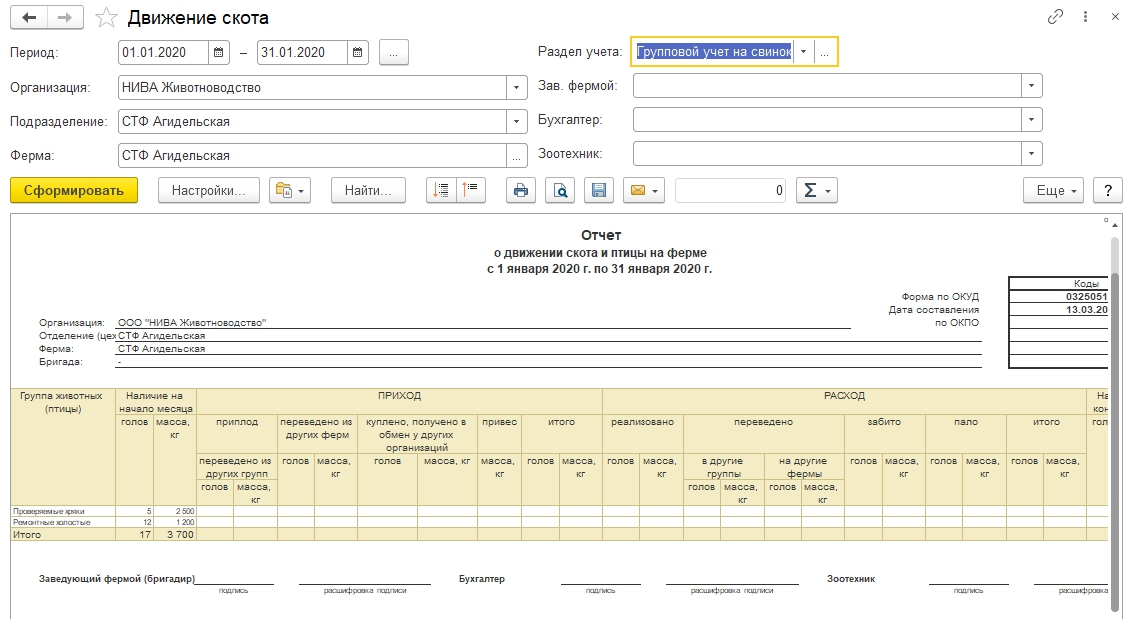Save the report with diskette icon
The height and width of the screenshot is (619, 1139).
click(599, 190)
